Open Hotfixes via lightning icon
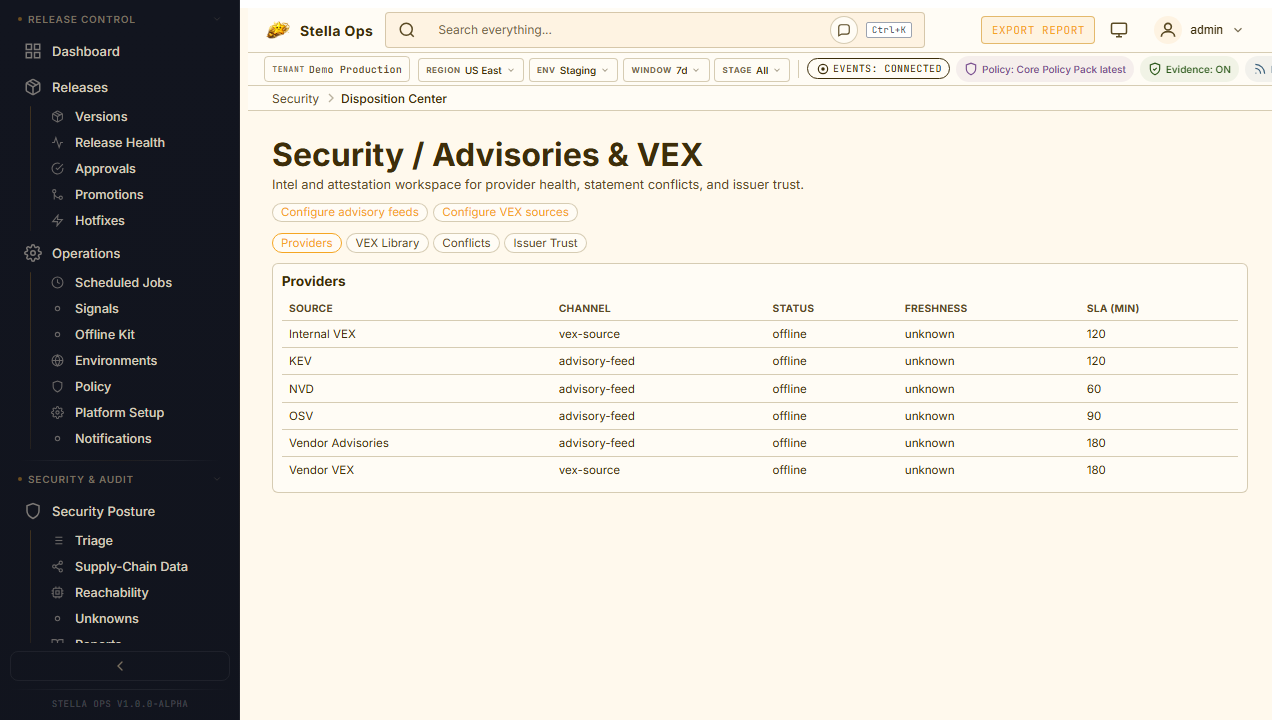The height and width of the screenshot is (720, 1280). [x=58, y=221]
